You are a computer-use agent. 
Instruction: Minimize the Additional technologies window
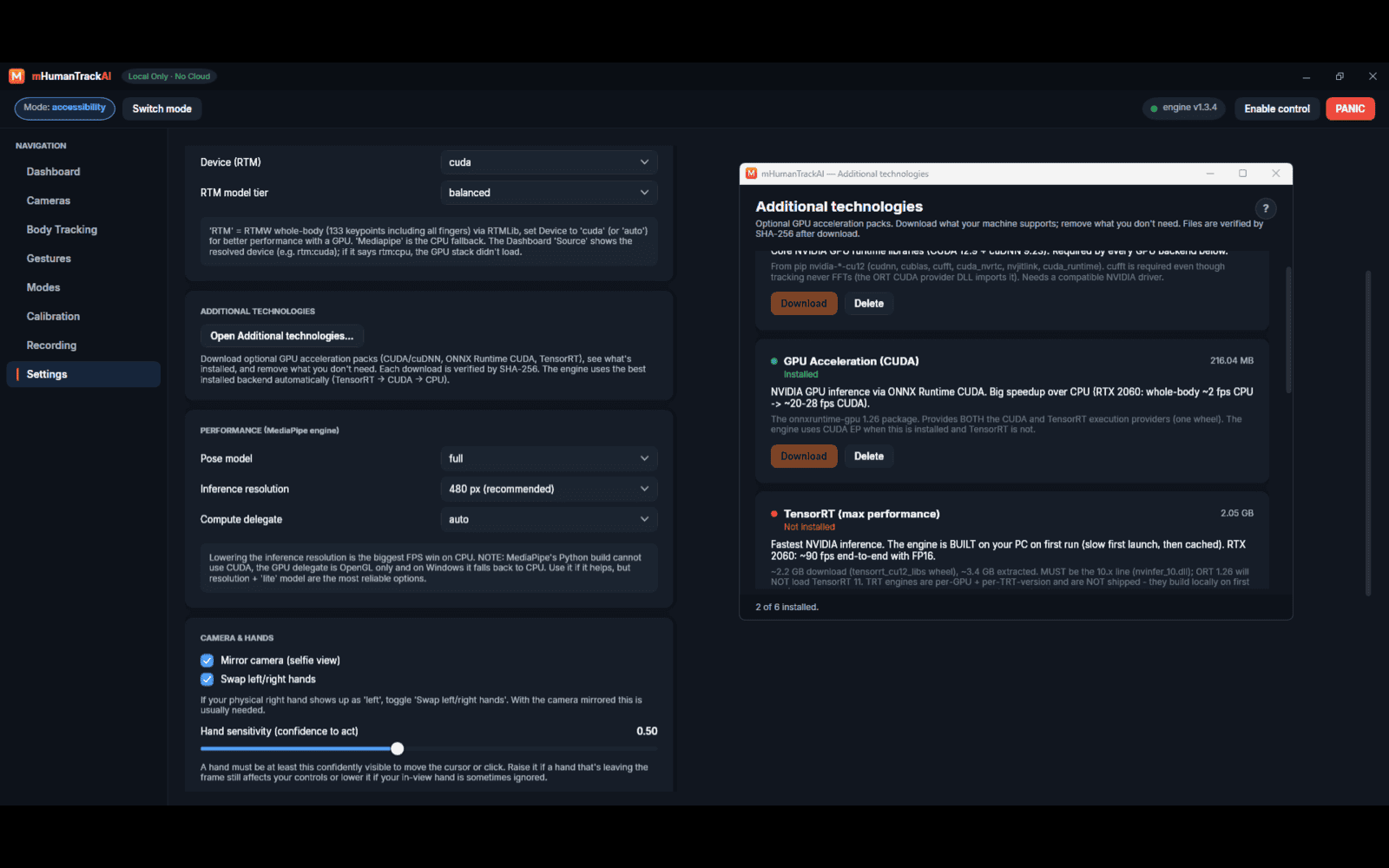tap(1210, 174)
